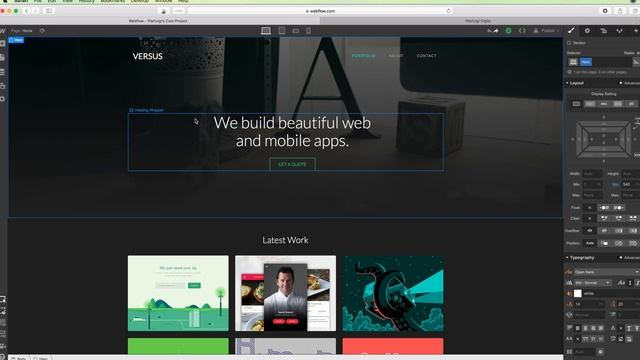640x360 pixels.
Task: Open the CMS collections icon in left sidebar
Action: pos(2,72)
